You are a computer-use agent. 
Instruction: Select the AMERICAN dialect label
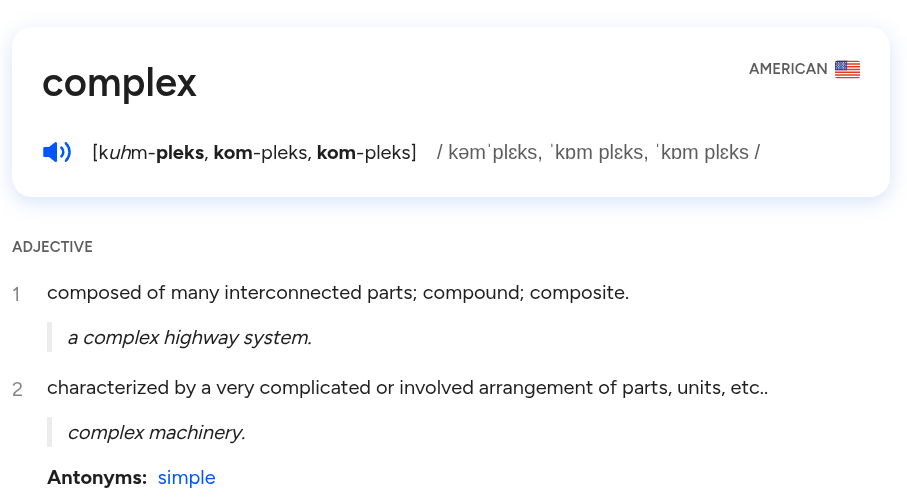(788, 69)
